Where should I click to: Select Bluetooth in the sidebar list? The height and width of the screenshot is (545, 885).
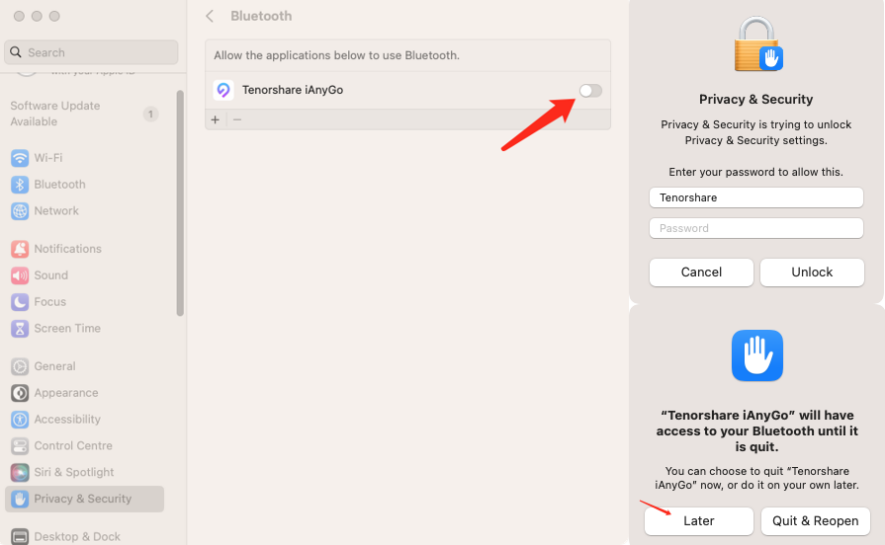tap(60, 184)
